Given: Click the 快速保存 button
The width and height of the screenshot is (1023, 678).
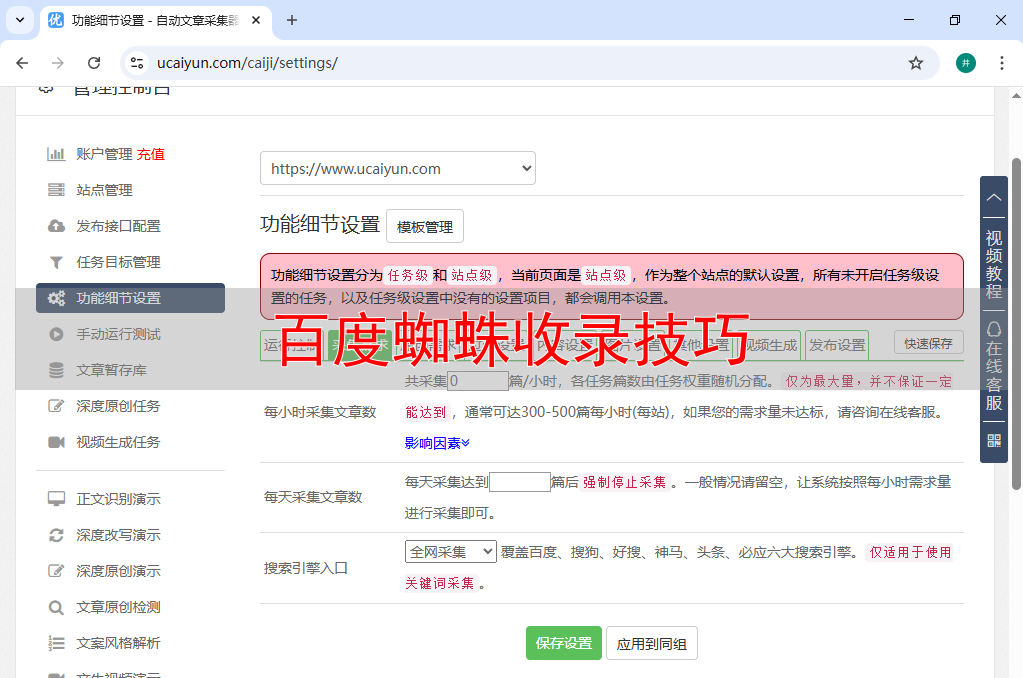Looking at the screenshot, I should (928, 343).
